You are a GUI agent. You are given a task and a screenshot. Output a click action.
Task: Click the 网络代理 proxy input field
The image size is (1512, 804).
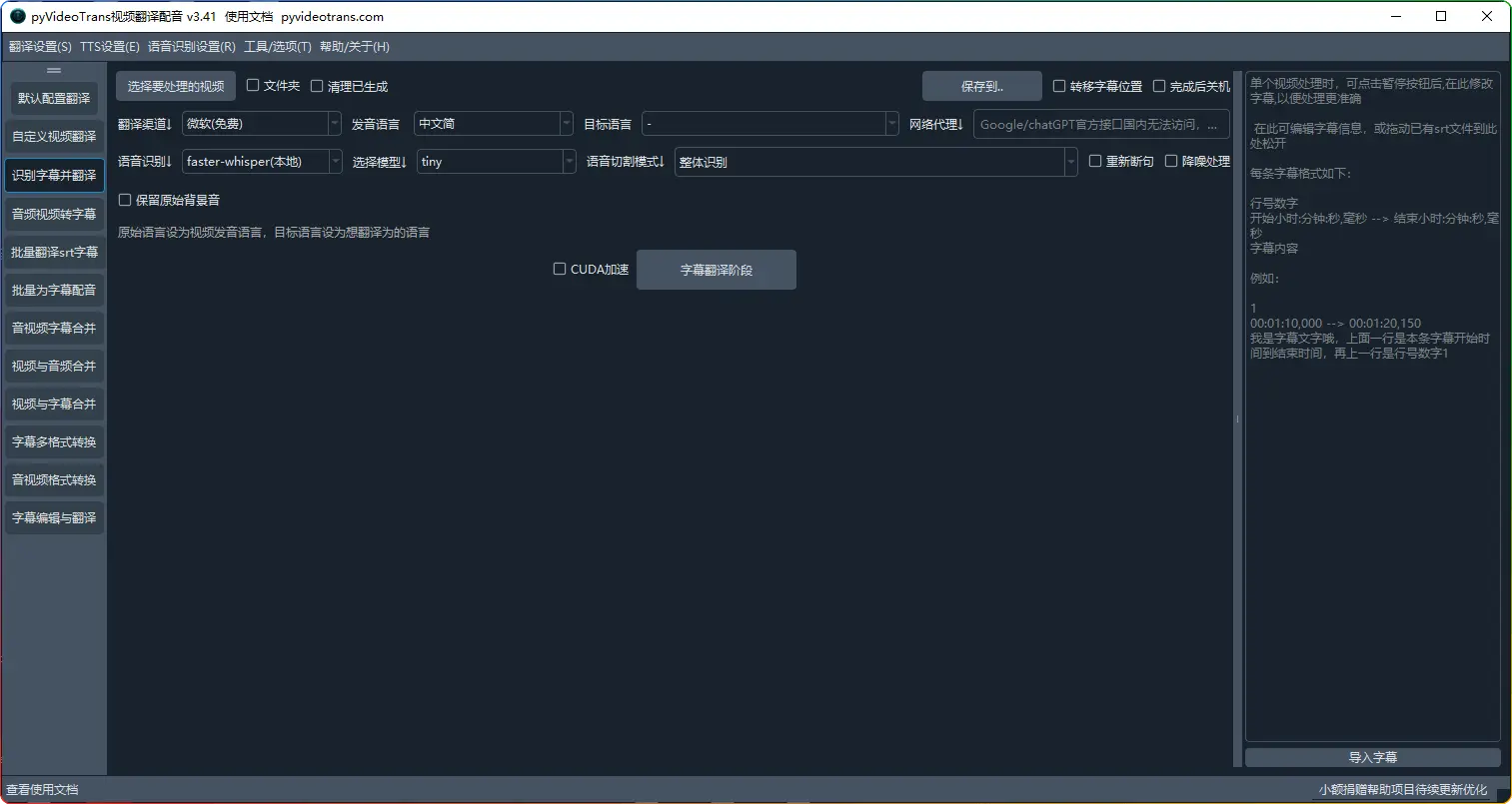click(1099, 123)
